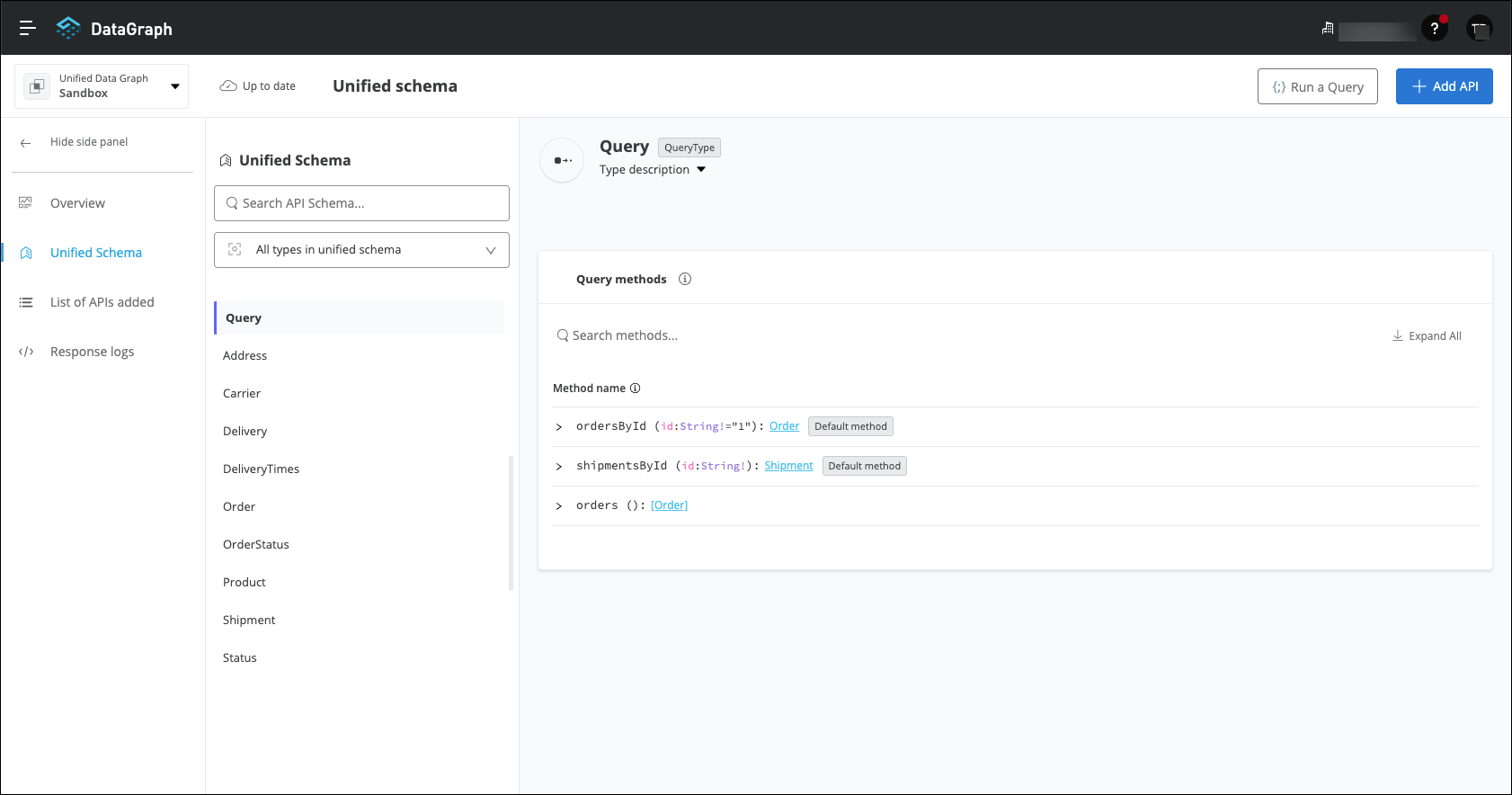Open the user profile avatar
The width and height of the screenshot is (1512, 795).
(x=1479, y=29)
